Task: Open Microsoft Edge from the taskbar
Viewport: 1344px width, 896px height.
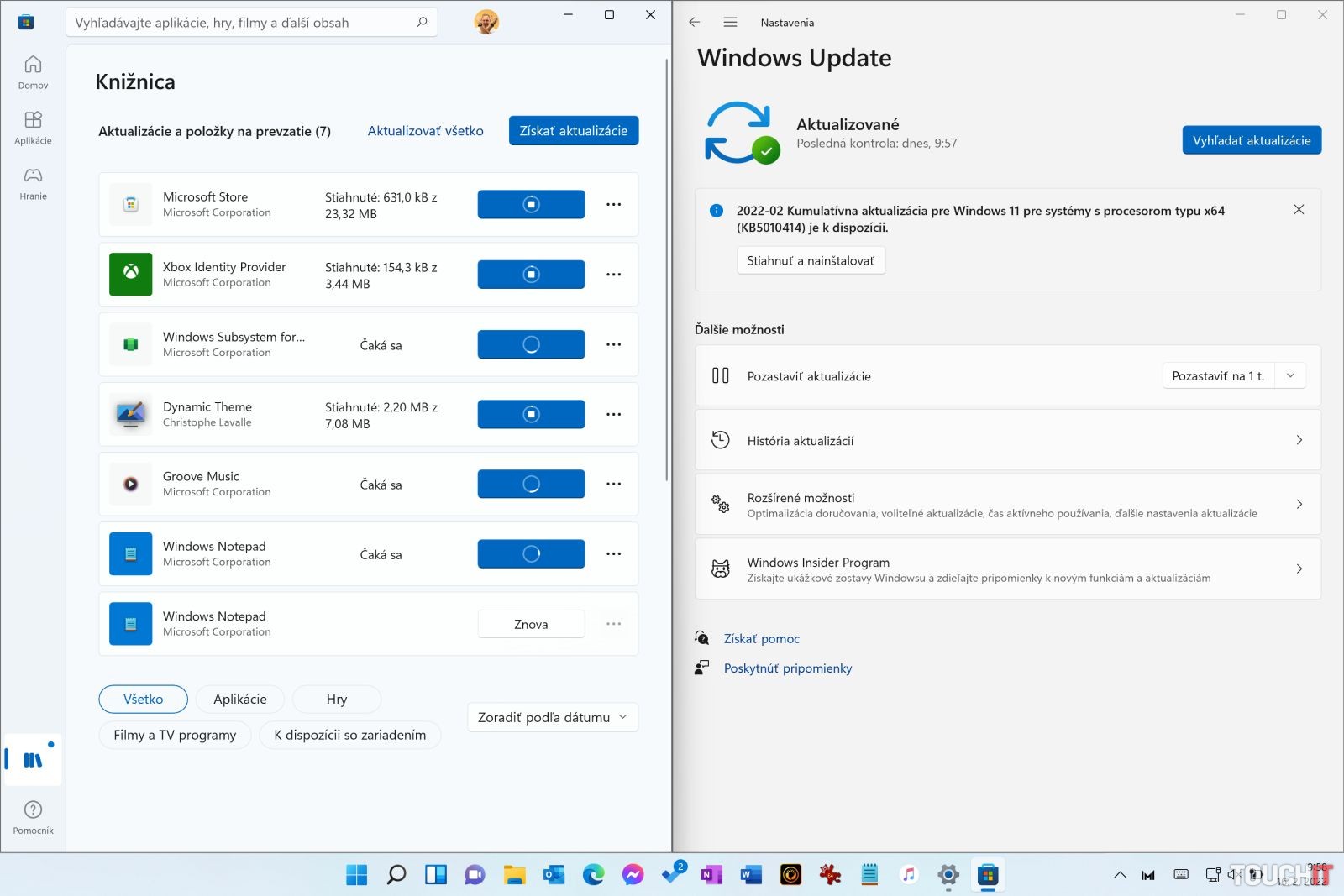Action: [x=594, y=875]
